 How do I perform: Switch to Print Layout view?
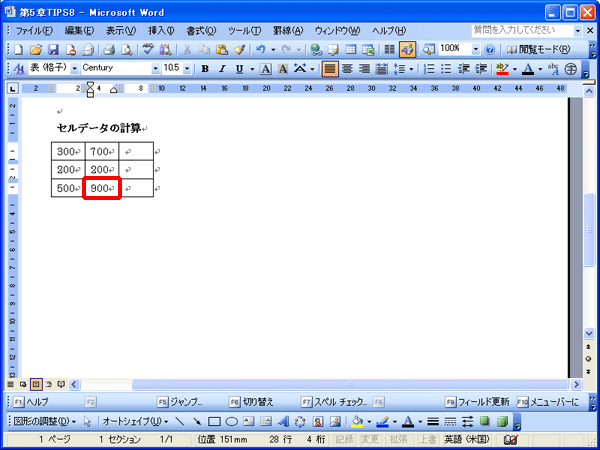point(36,384)
